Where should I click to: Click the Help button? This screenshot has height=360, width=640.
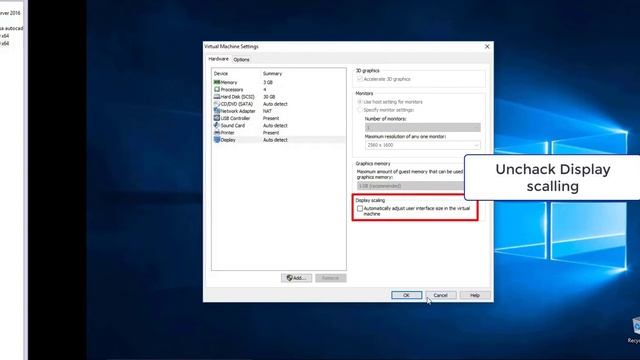(475, 295)
